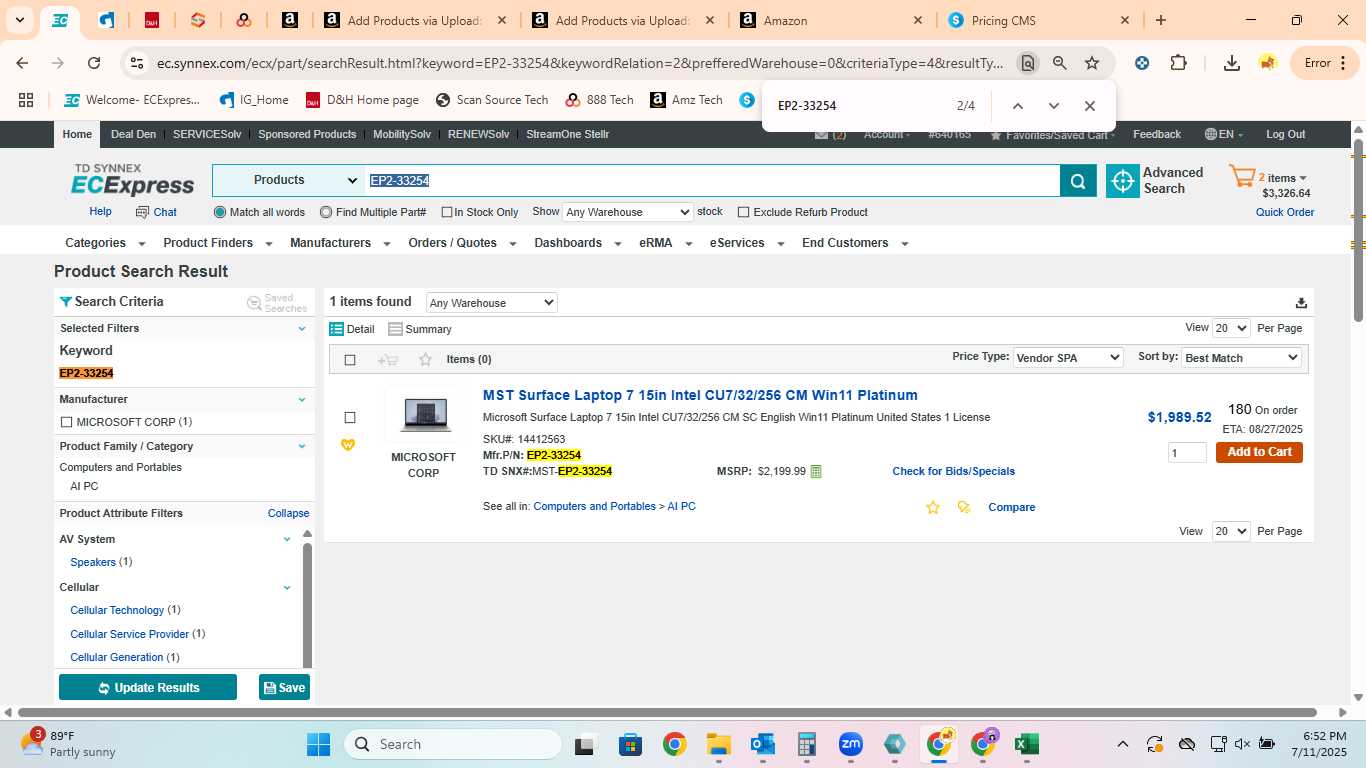The image size is (1366, 768).
Task: Open Excel from the taskbar
Action: coord(1026,744)
